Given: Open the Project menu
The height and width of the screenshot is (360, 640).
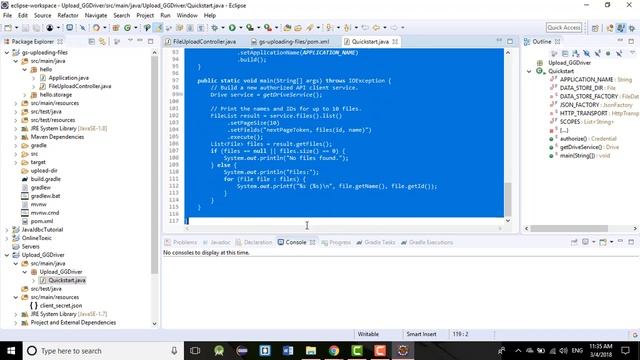Looking at the screenshot, I should click(145, 16).
